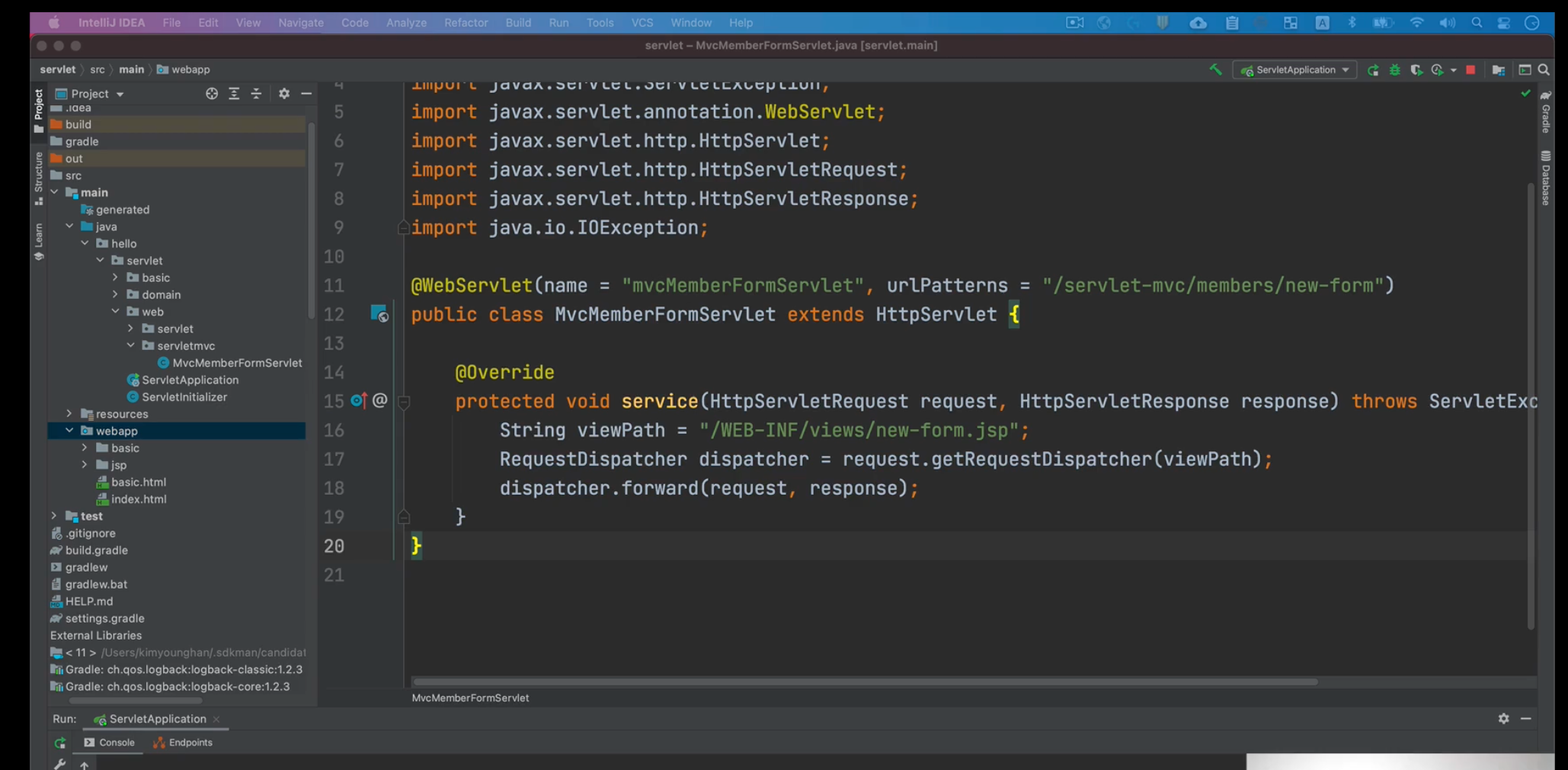
Task: Open the ServletApplication run configuration dropdown
Action: click(x=1294, y=70)
